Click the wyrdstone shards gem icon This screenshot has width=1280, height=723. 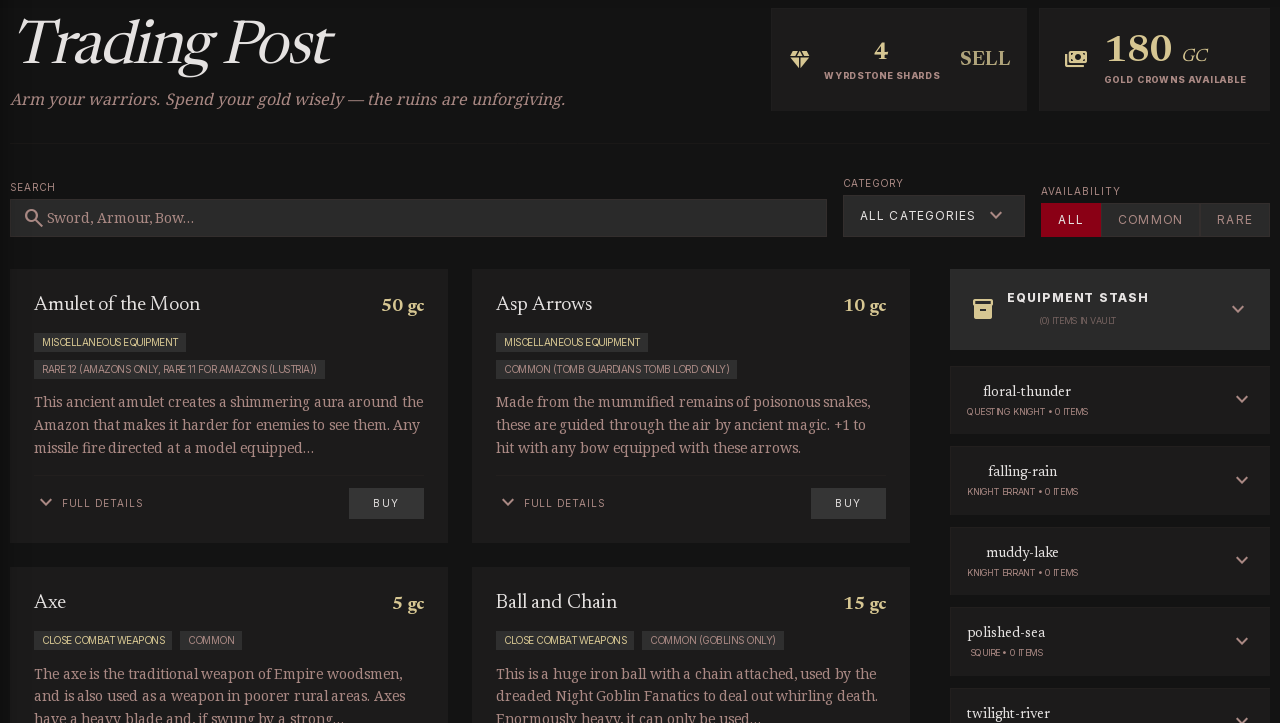coord(800,60)
